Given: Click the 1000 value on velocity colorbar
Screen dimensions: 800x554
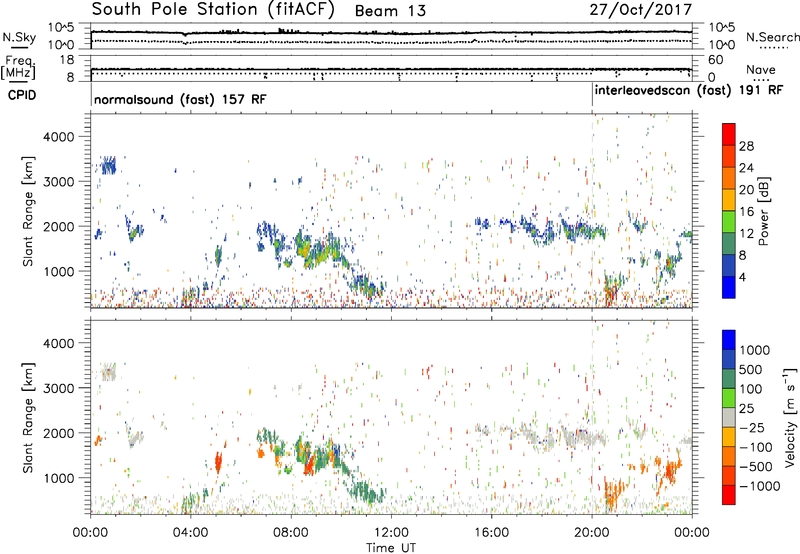Looking at the screenshot, I should (x=755, y=350).
